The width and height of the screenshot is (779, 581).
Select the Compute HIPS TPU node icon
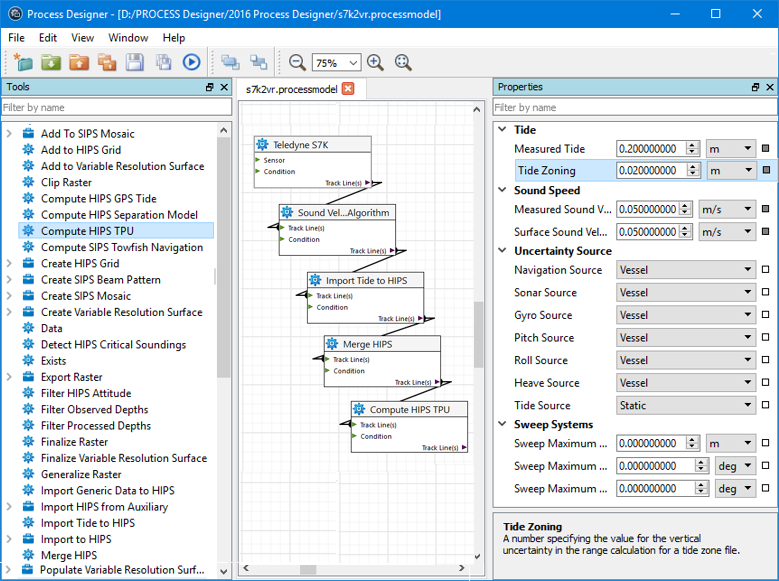pyautogui.click(x=360, y=409)
